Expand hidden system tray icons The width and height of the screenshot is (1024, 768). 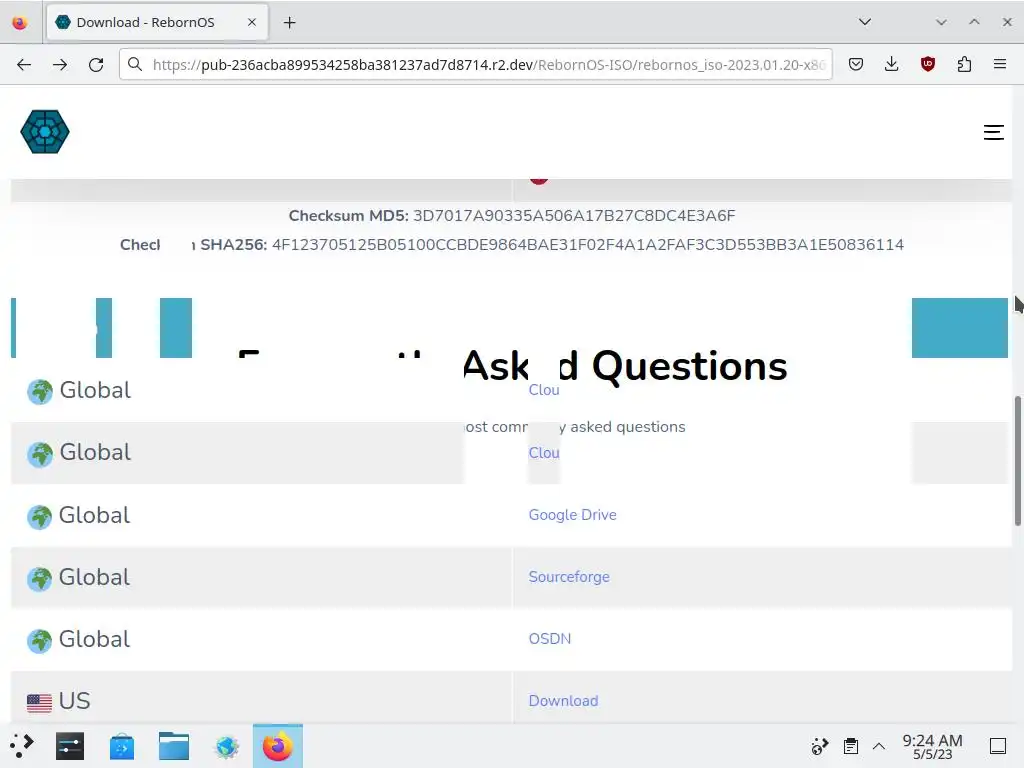tap(879, 746)
